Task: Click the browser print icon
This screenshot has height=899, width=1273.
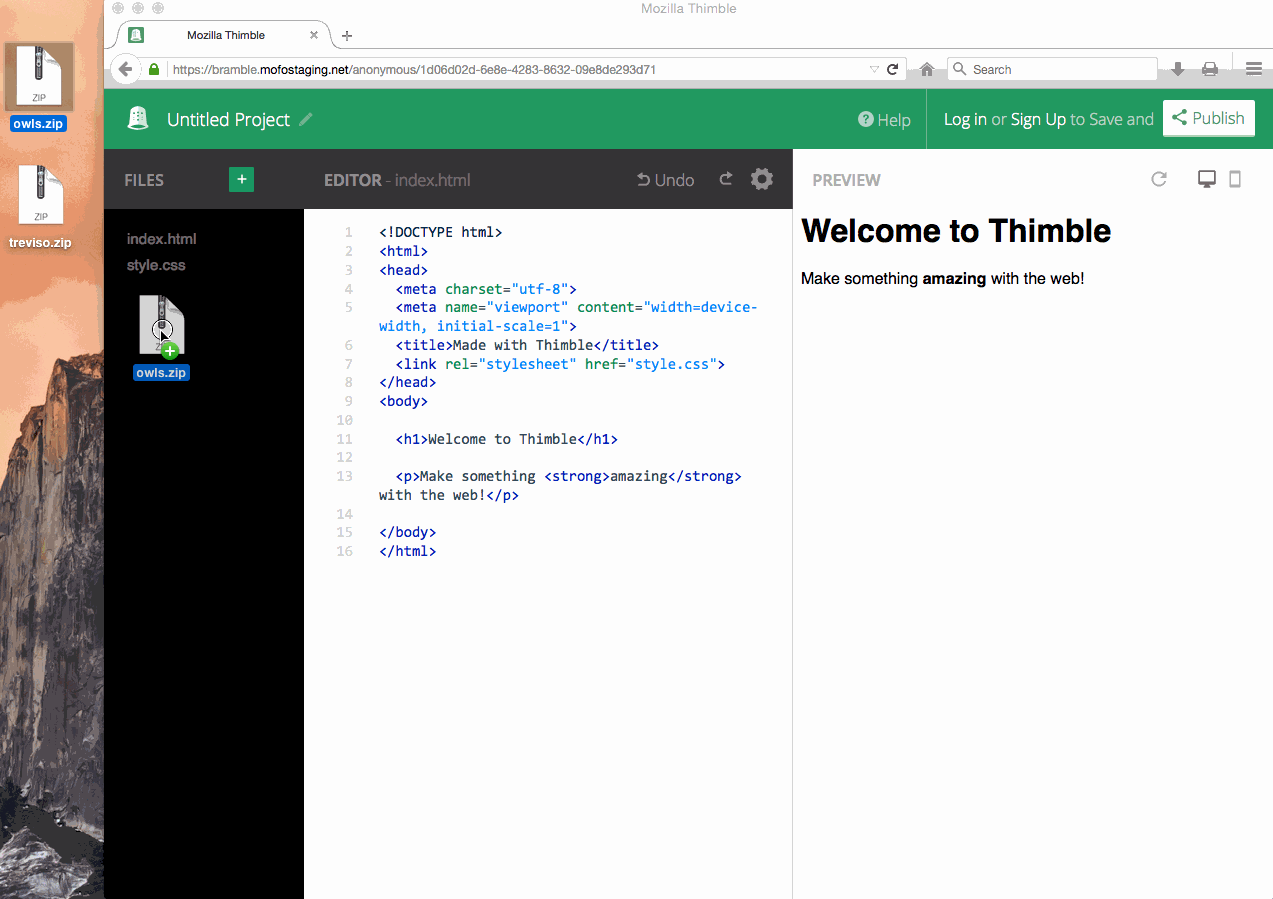Action: coord(1210,69)
